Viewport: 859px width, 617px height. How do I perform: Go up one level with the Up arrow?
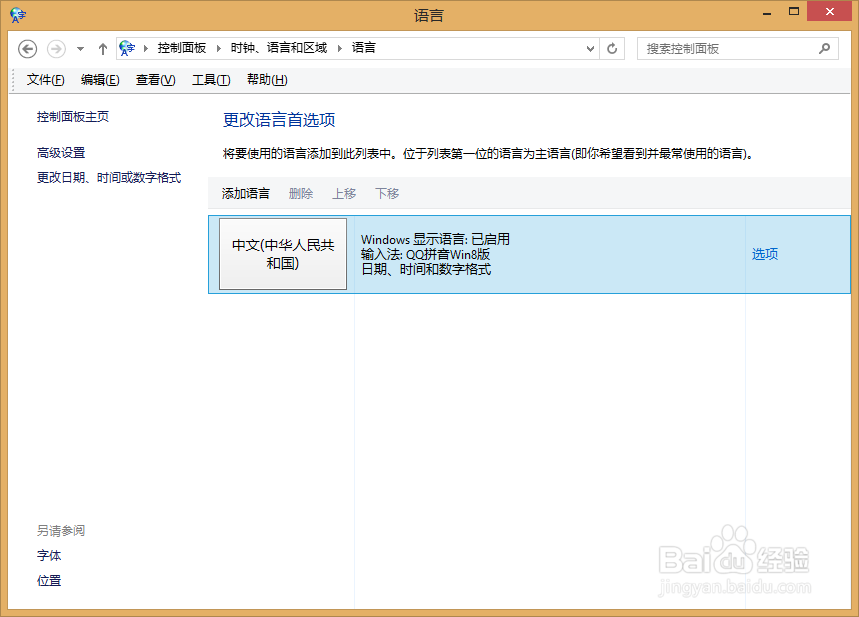point(102,49)
